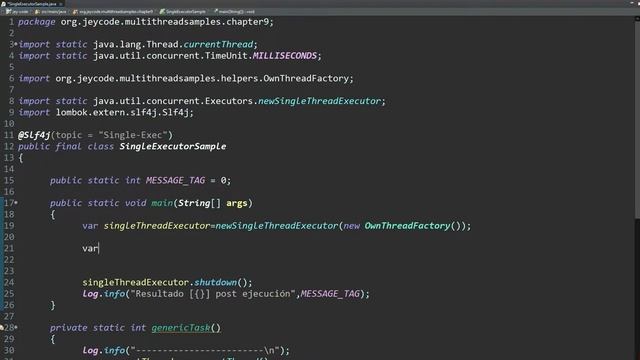This screenshot has height=360, width=640.
Task: Click 'Executors' in the line 8 import
Action: click(229, 101)
